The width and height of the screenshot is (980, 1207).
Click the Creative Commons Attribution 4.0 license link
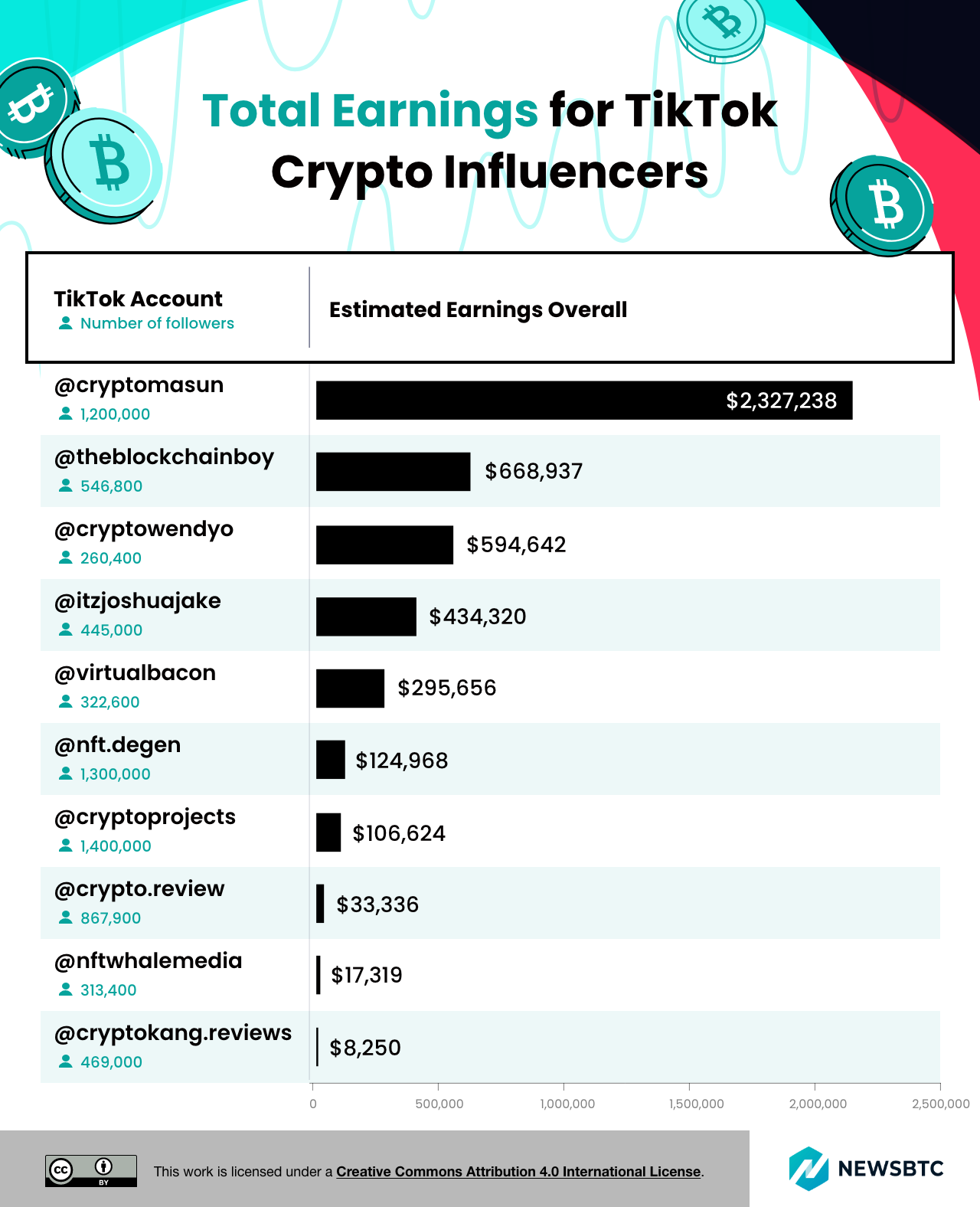coord(518,1171)
